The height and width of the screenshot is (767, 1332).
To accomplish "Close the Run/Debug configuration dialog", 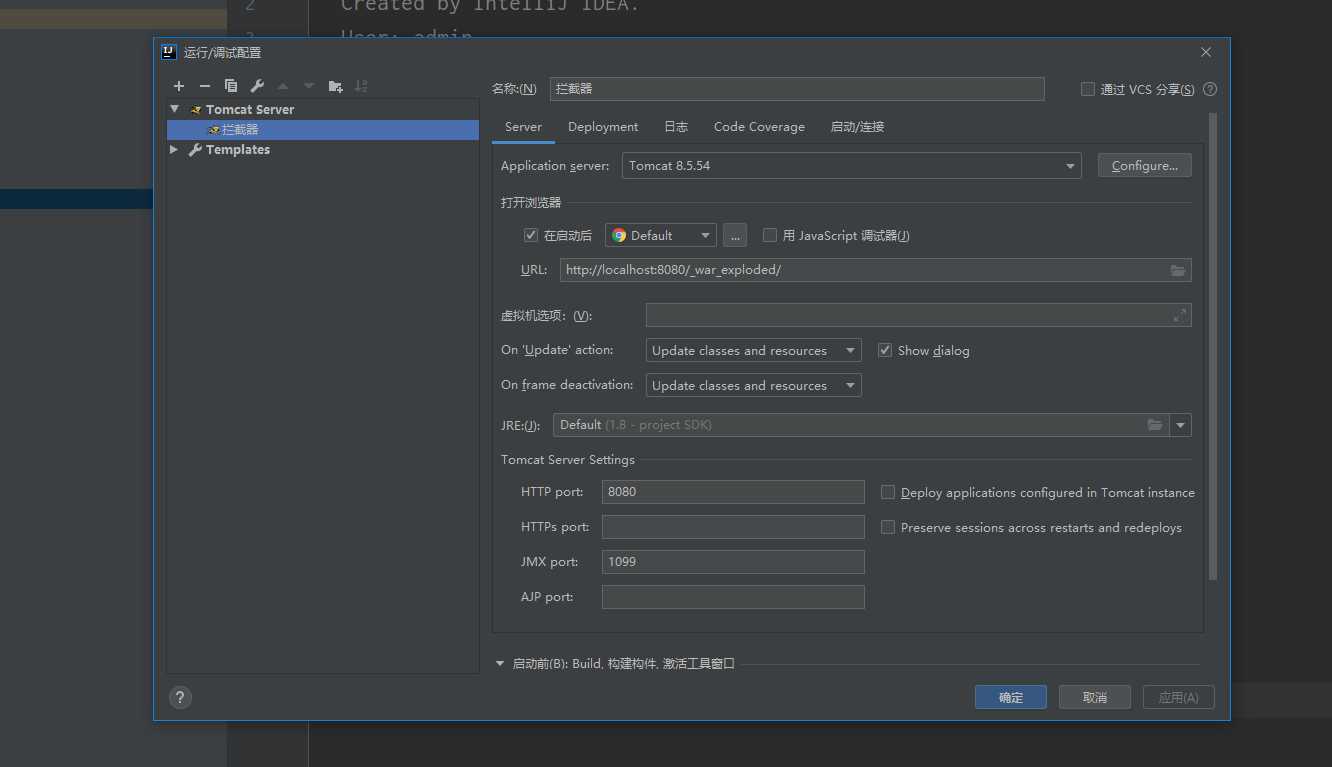I will (1206, 52).
